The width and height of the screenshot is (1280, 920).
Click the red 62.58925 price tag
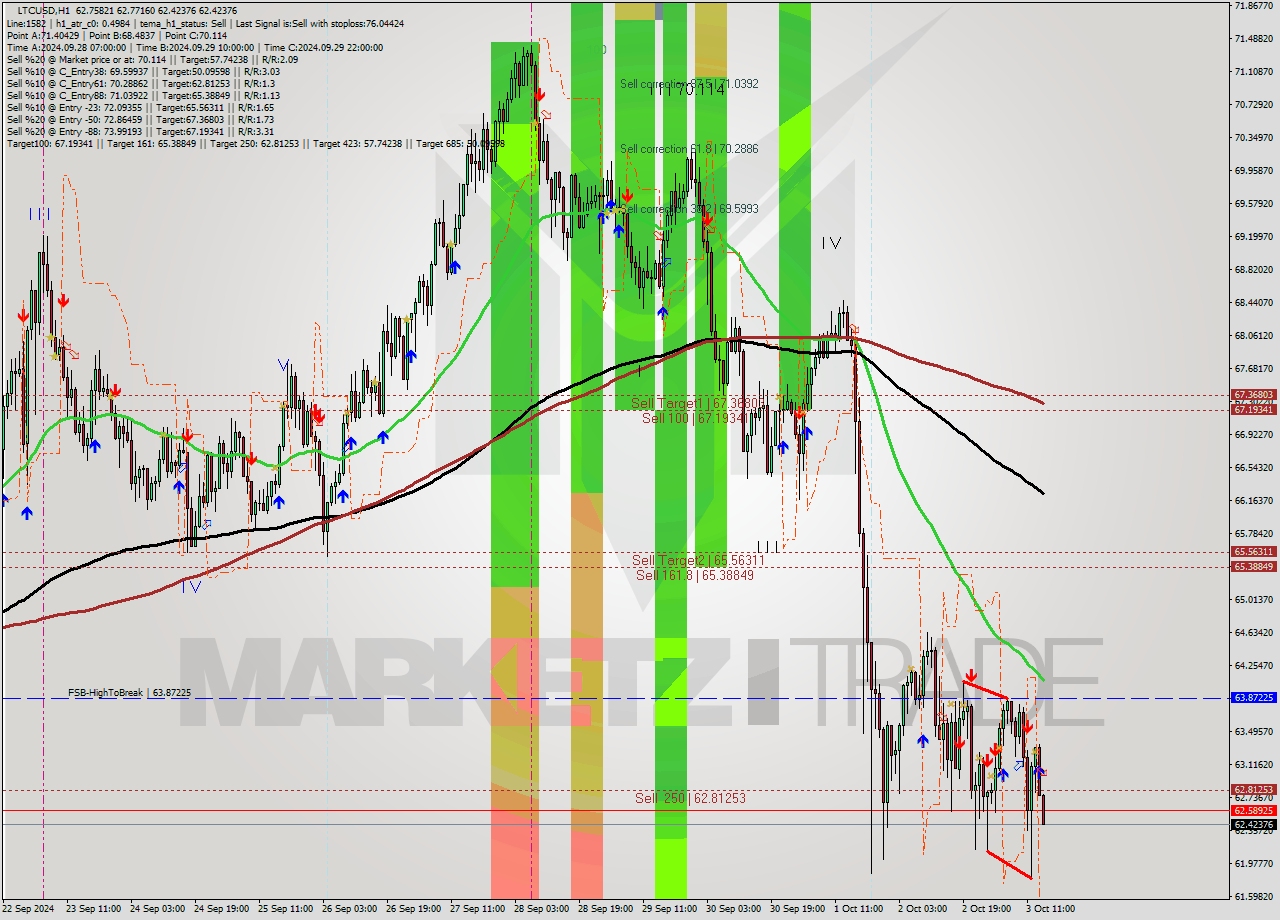1253,810
